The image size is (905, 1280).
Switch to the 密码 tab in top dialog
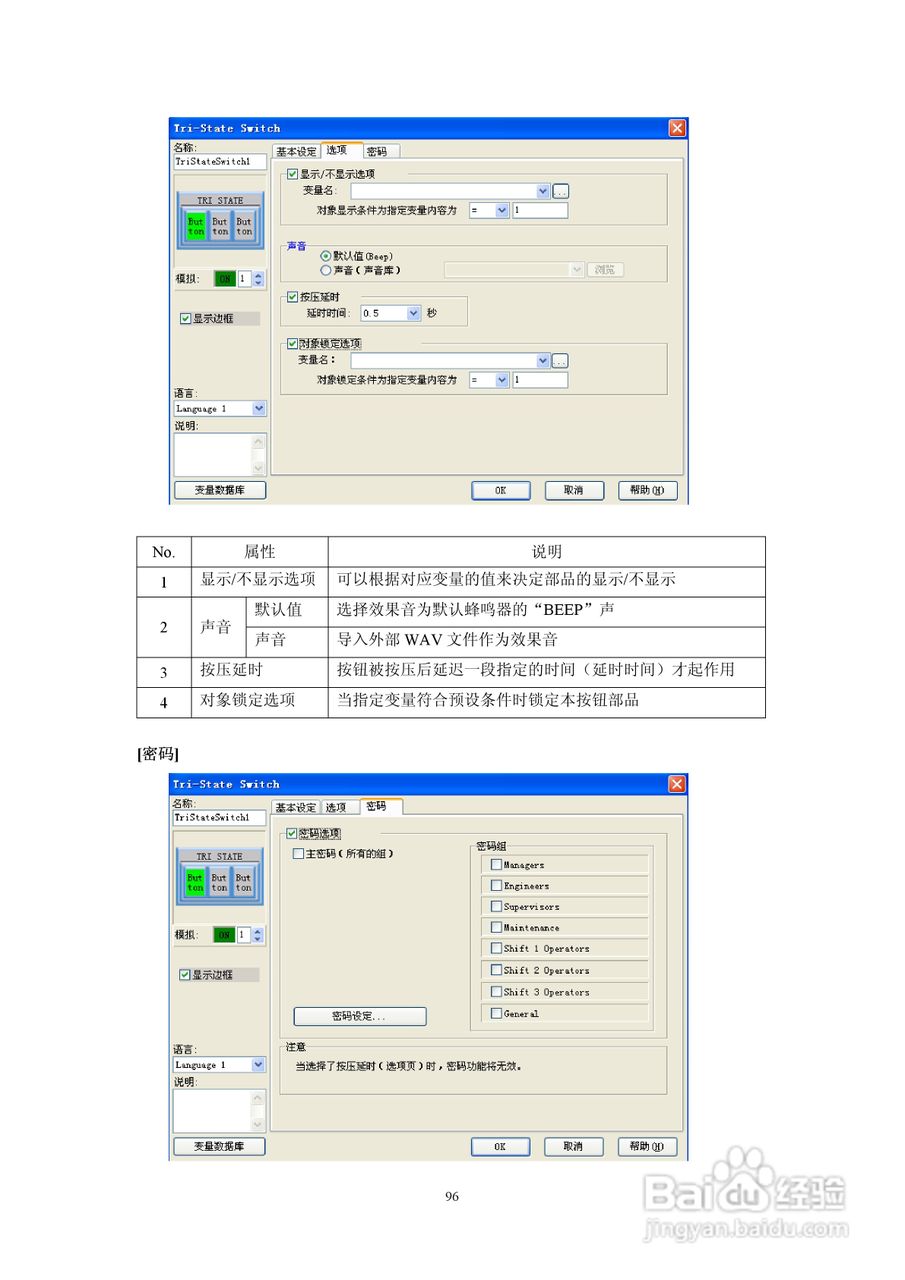[380, 150]
